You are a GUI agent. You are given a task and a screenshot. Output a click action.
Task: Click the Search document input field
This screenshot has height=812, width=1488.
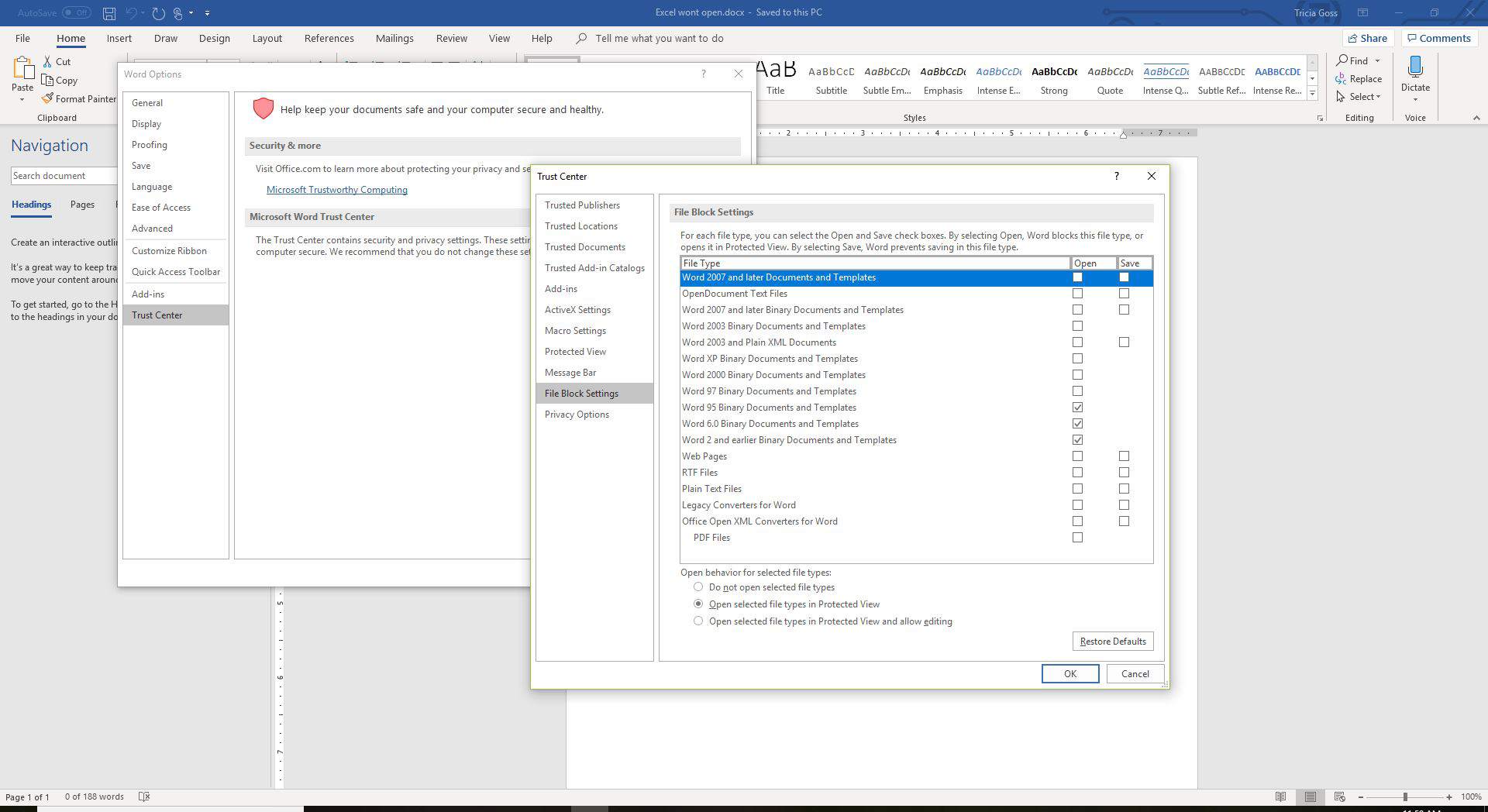(x=64, y=176)
